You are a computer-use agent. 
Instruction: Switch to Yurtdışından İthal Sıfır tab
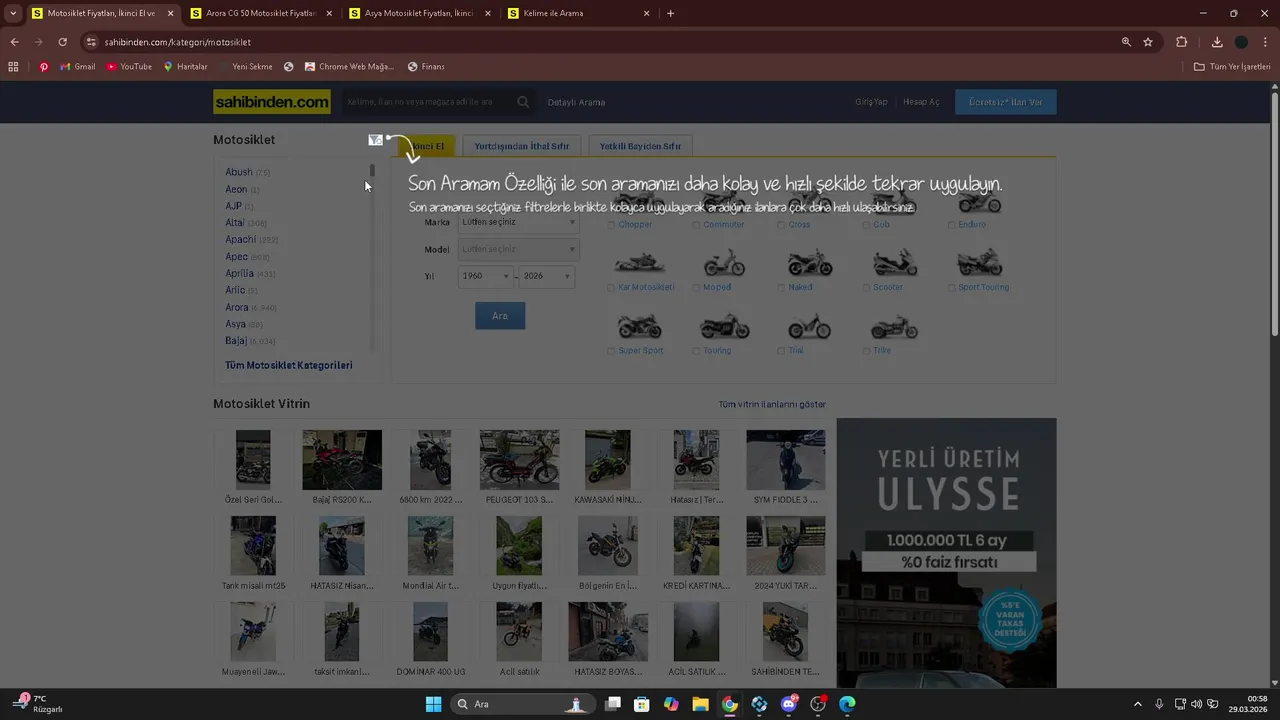[521, 146]
